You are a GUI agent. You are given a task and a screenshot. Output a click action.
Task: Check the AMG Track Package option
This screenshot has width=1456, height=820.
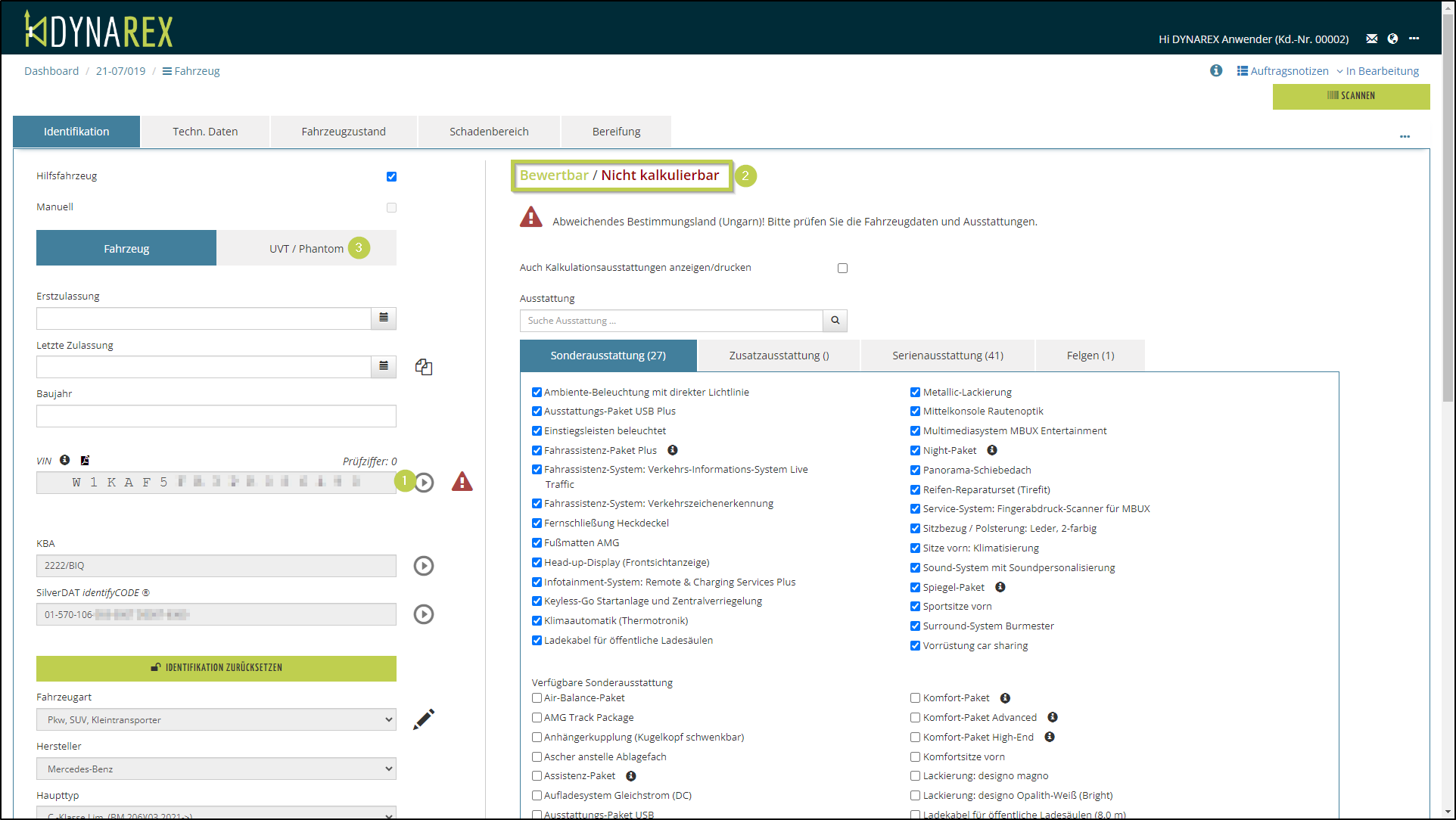(x=537, y=717)
